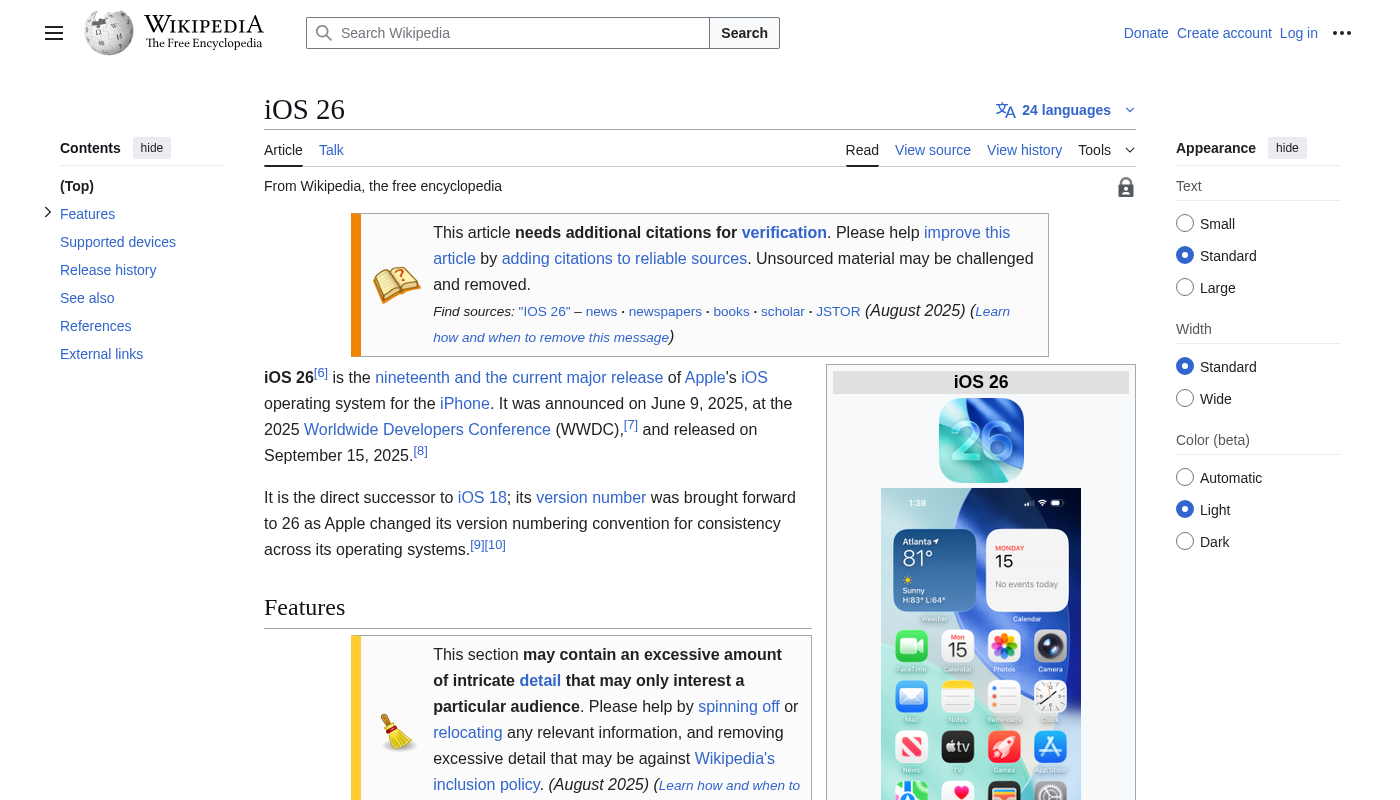Click the iOS 26 logo image
The height and width of the screenshot is (800, 1400).
tap(981, 440)
